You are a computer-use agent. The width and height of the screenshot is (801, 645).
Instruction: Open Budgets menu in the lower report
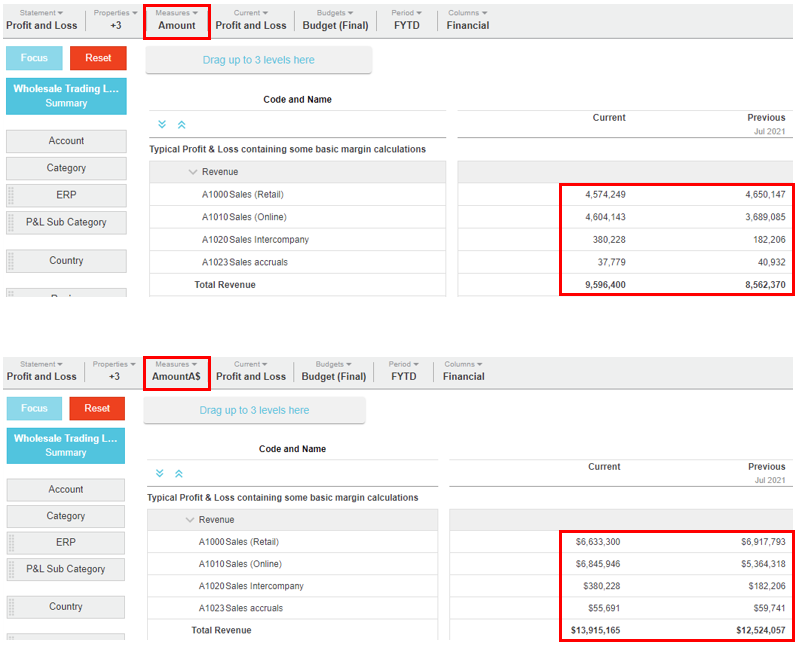333,370
